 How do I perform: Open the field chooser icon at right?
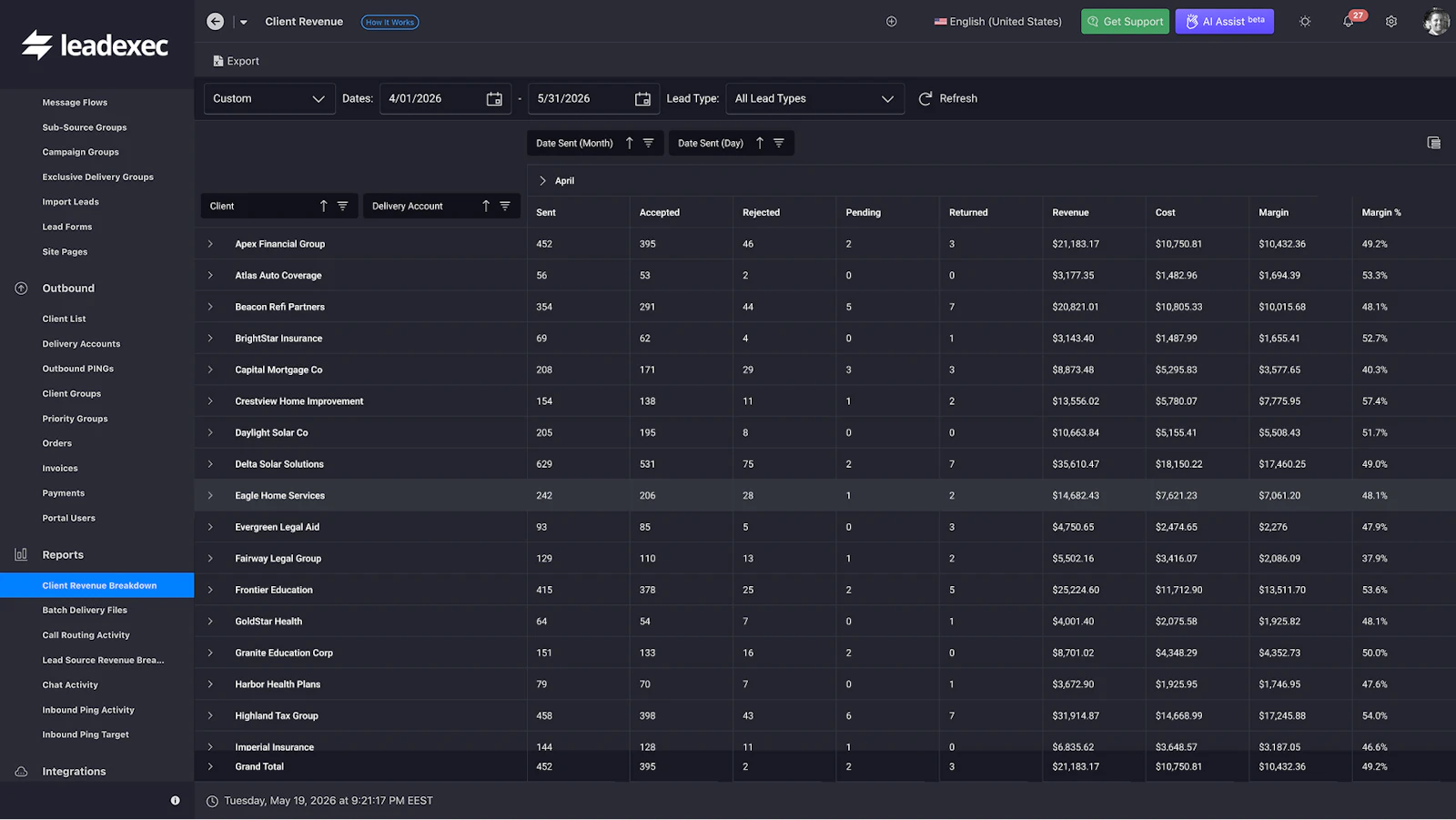click(1434, 143)
